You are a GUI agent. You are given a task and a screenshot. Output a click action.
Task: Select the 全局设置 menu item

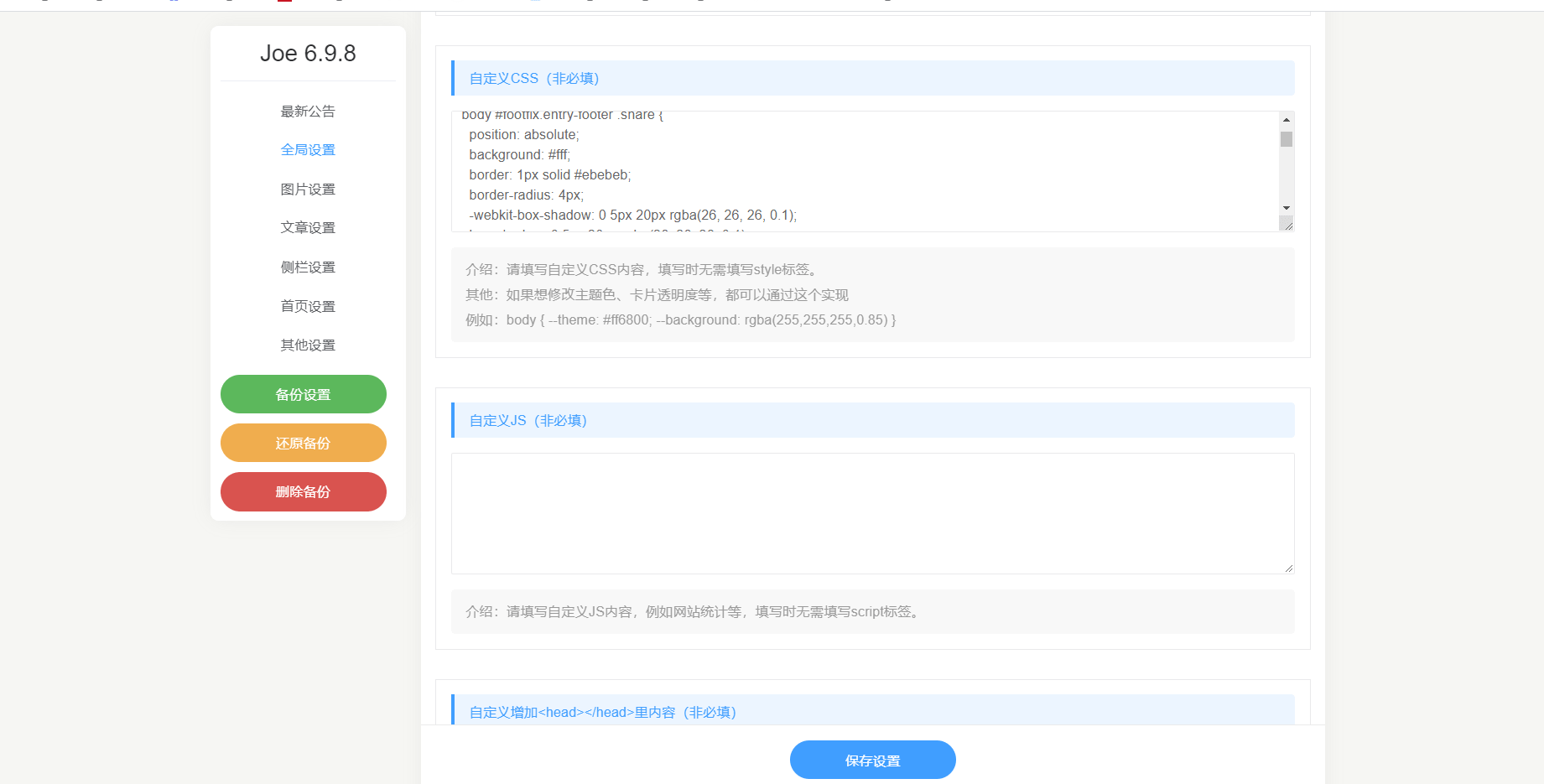(308, 149)
